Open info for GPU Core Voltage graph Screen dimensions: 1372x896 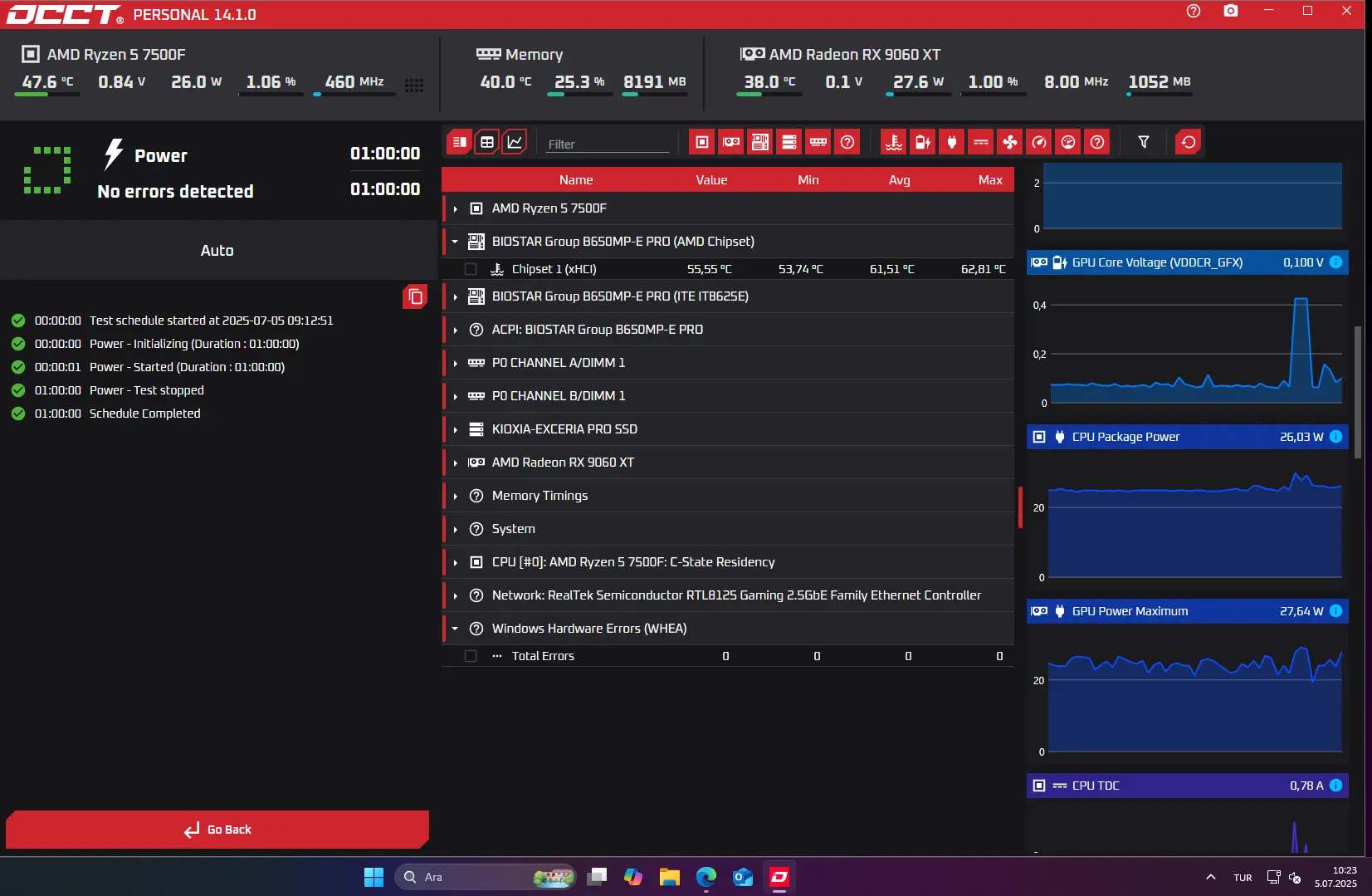point(1336,262)
